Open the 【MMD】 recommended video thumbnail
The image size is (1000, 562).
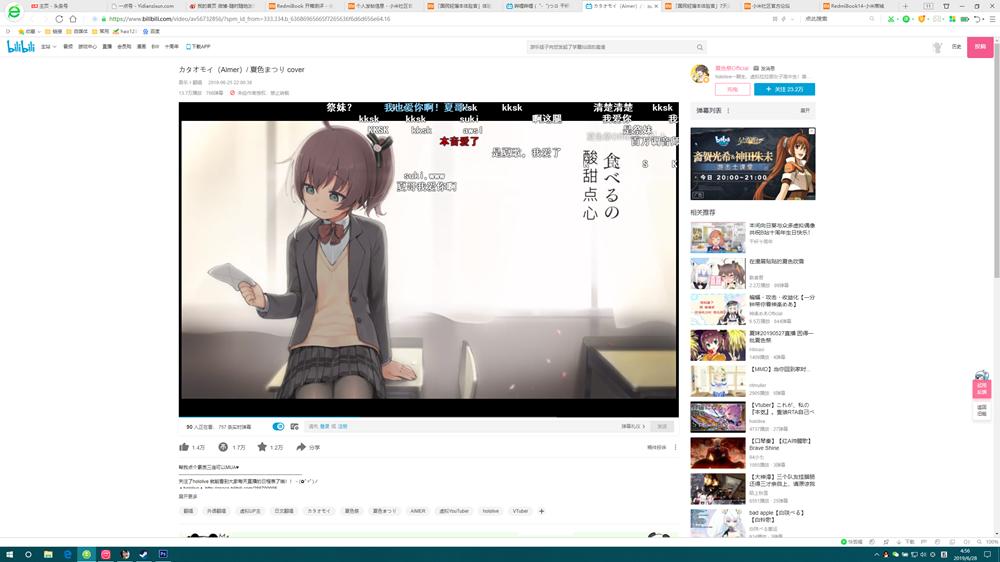pos(717,380)
